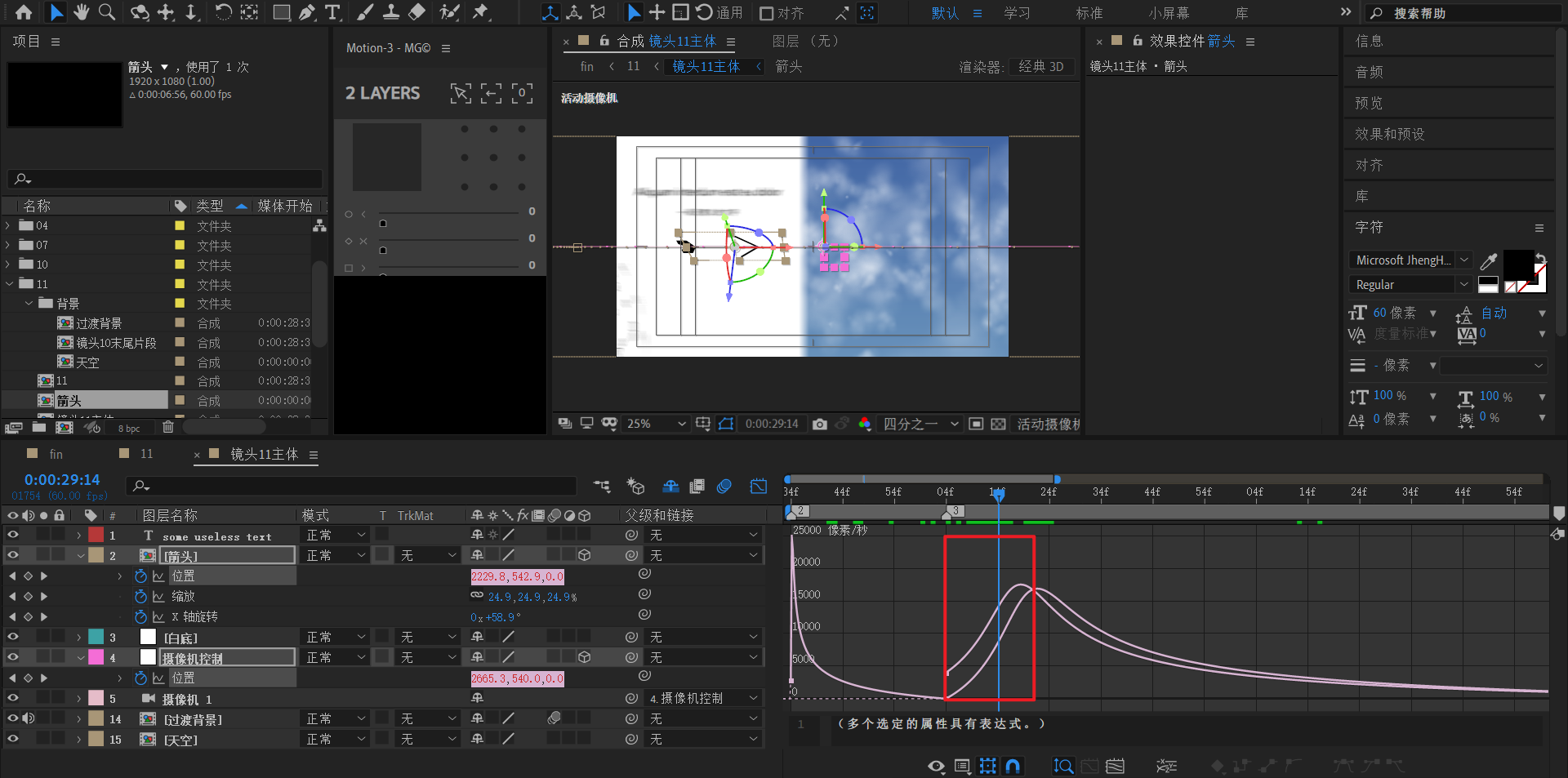The width and height of the screenshot is (1568, 778).
Task: Click the yellow label swatch of 04 folder
Action: 180,225
